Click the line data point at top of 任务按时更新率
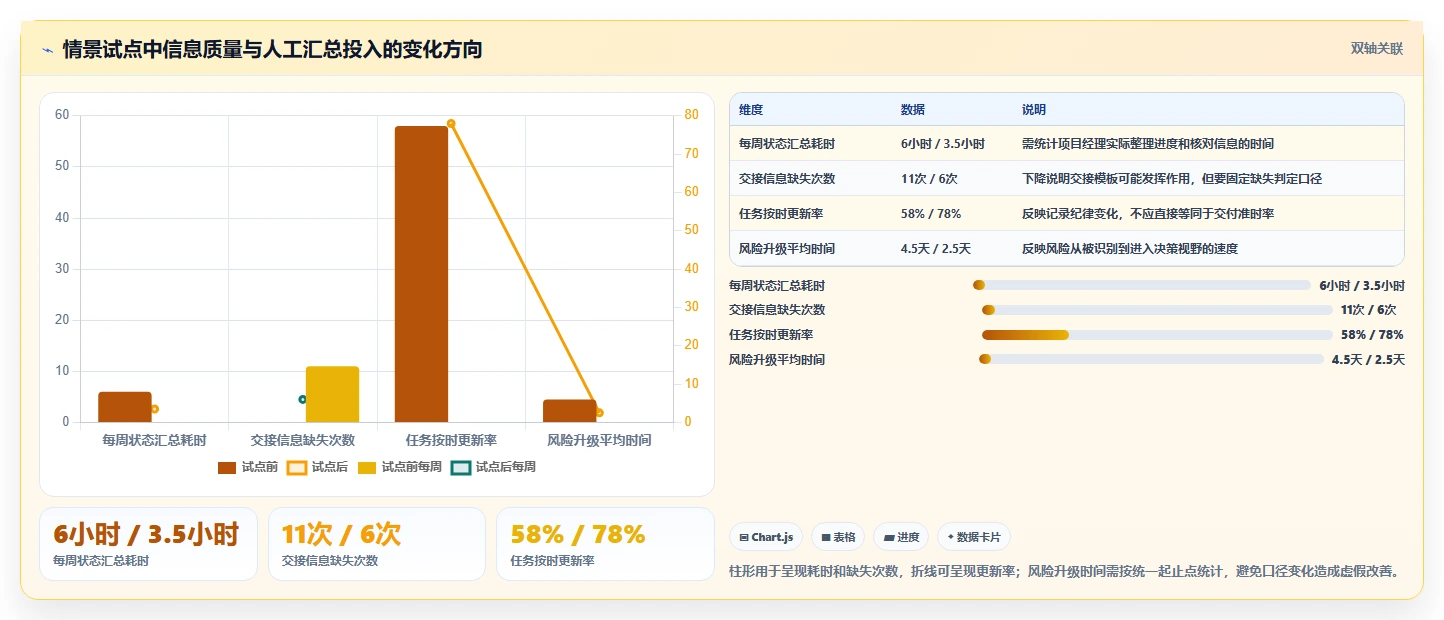The height and width of the screenshot is (620, 1444). click(x=451, y=124)
